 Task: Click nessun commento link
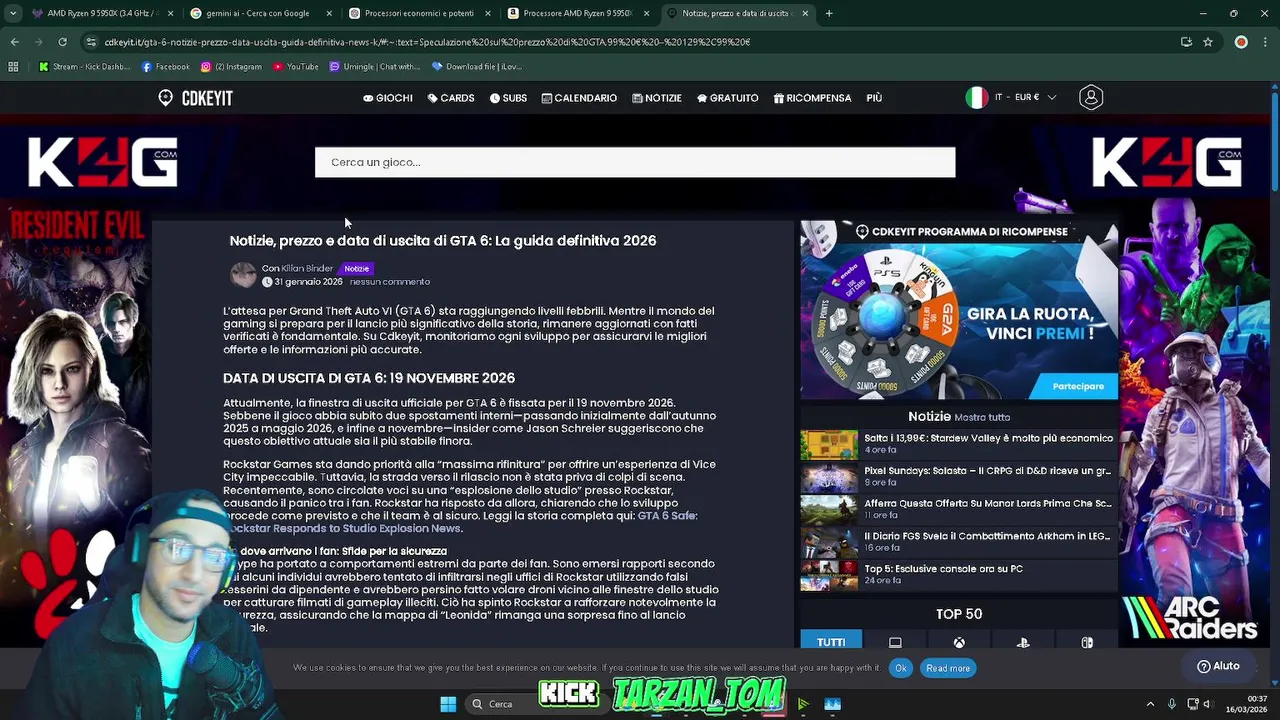click(389, 282)
